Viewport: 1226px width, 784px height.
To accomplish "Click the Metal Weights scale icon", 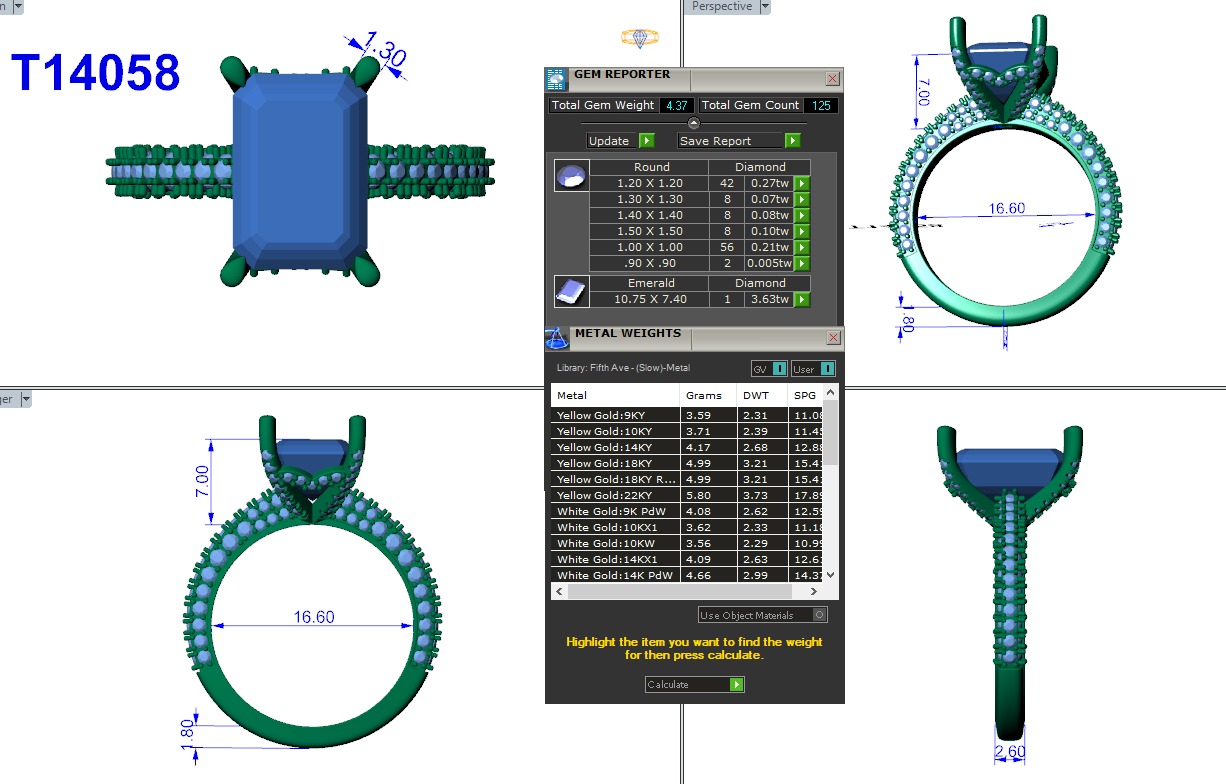I will click(556, 338).
